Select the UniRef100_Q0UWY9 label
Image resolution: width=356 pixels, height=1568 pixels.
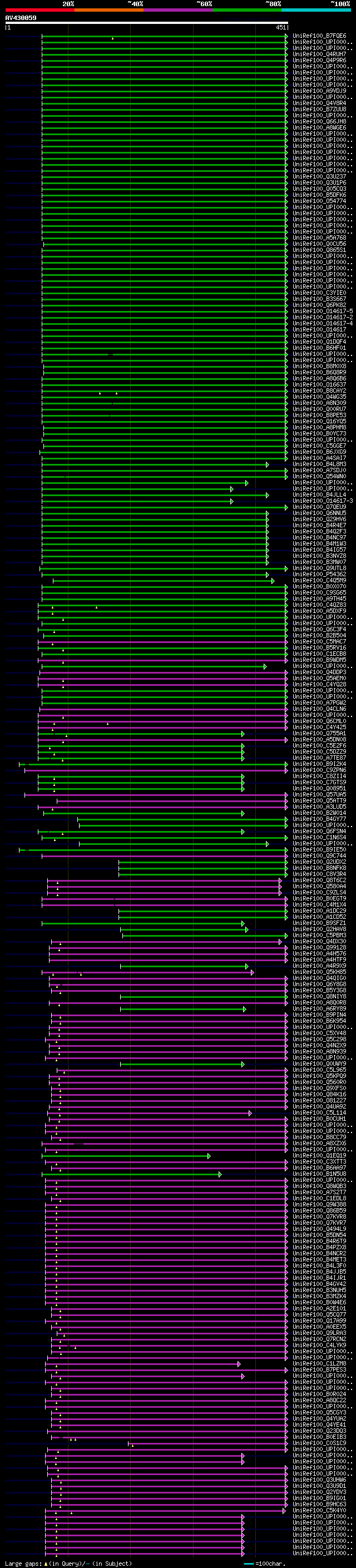pos(319,1064)
